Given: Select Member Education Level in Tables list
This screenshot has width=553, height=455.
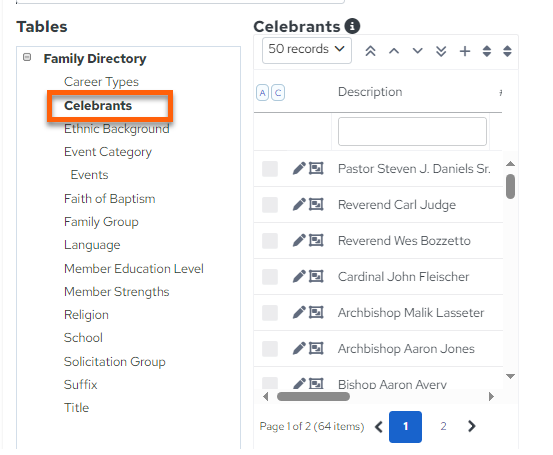Looking at the screenshot, I should [134, 268].
